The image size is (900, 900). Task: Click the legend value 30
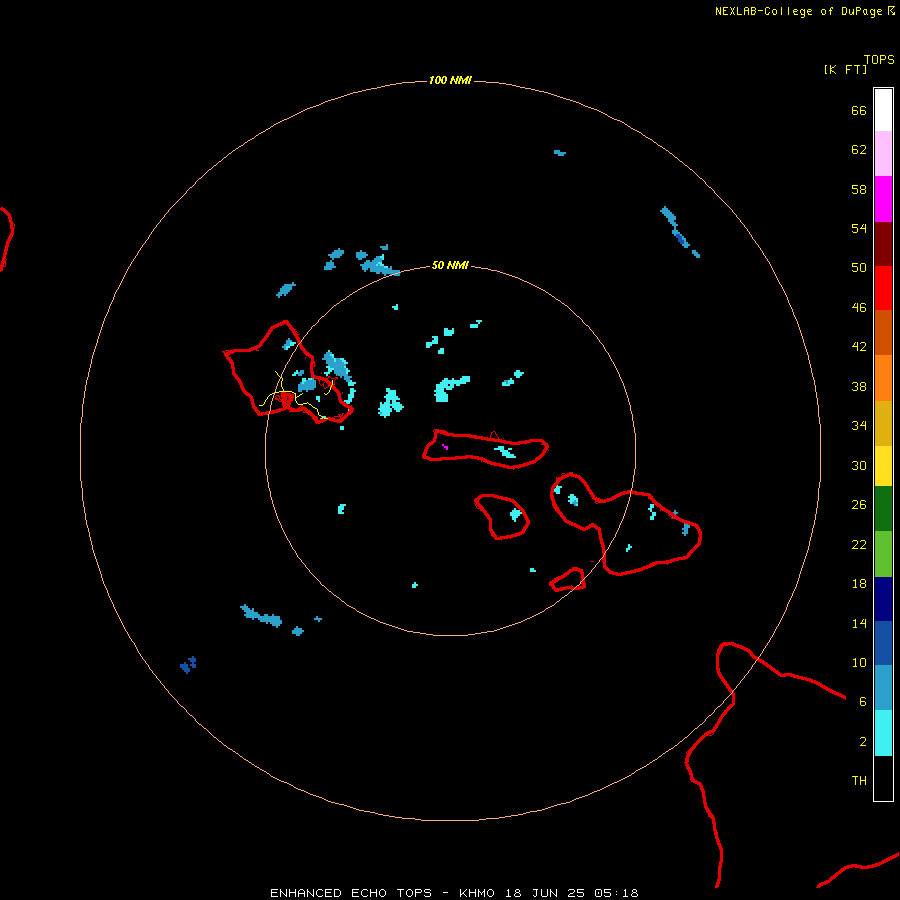pyautogui.click(x=859, y=465)
